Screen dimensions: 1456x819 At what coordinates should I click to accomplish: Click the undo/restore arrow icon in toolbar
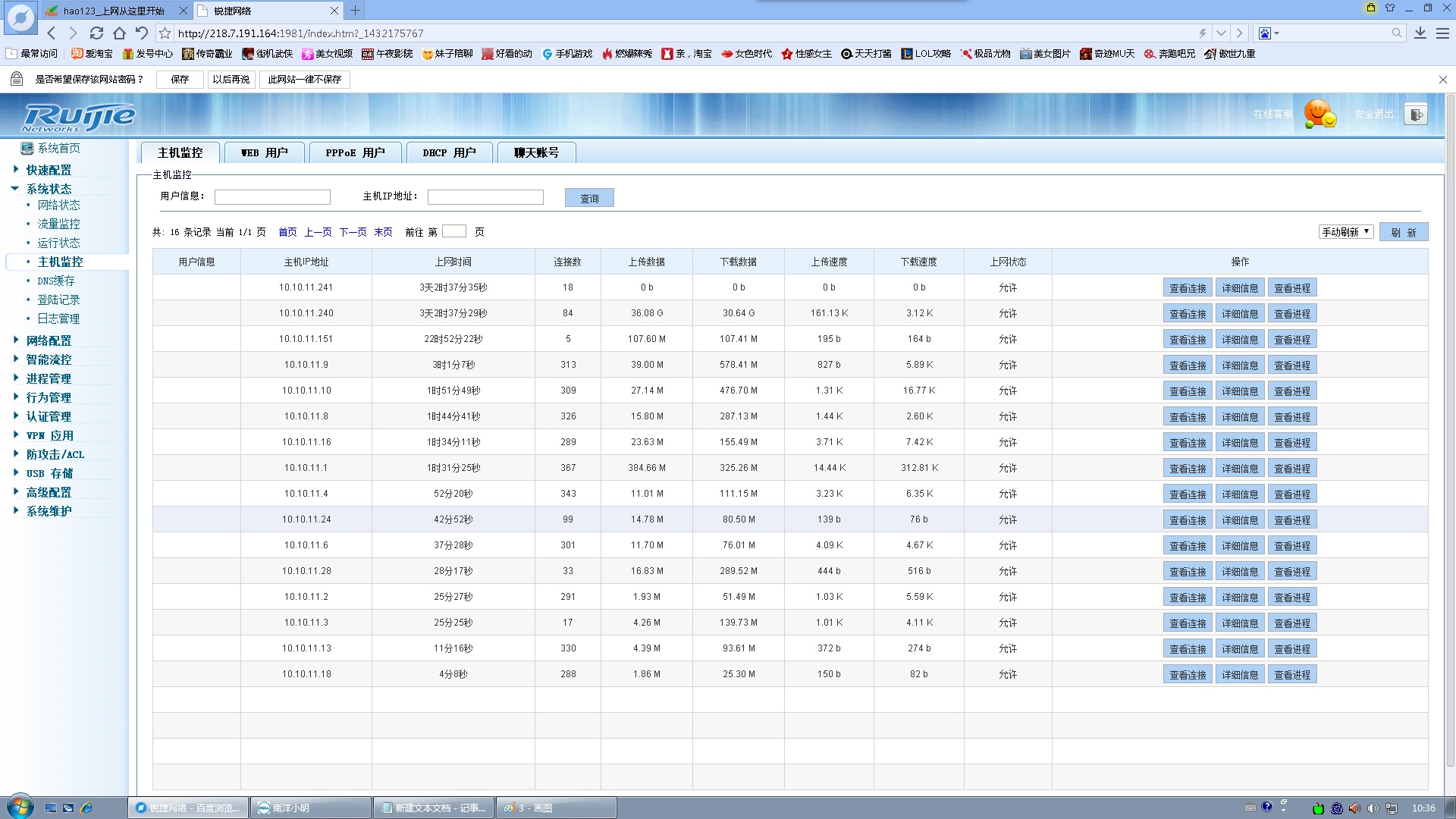pyautogui.click(x=142, y=33)
